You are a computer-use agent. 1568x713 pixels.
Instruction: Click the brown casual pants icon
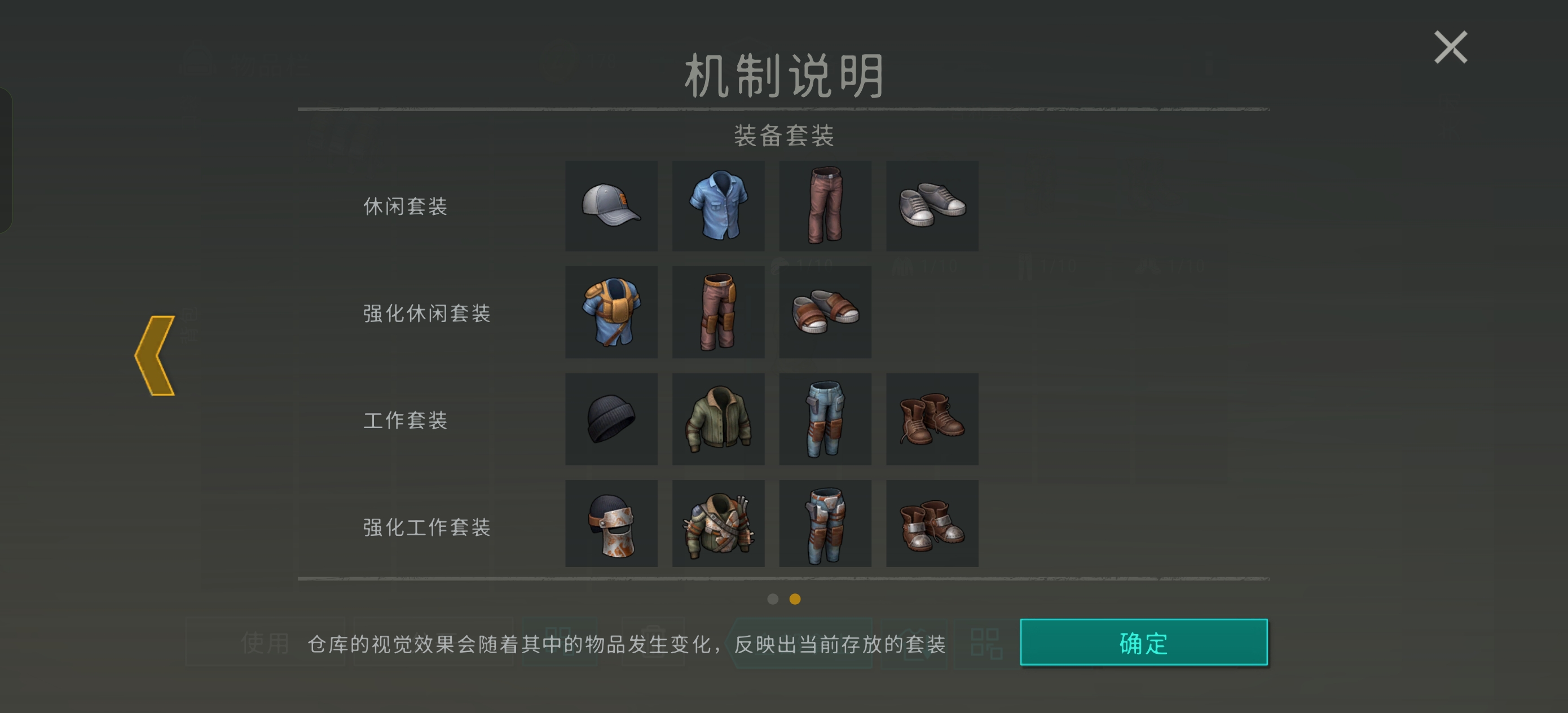click(825, 206)
